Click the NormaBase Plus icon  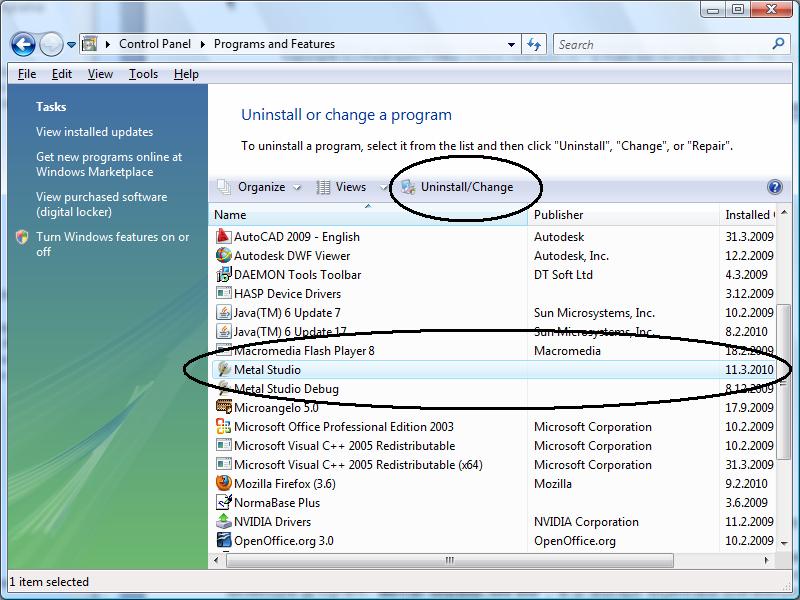(223, 502)
